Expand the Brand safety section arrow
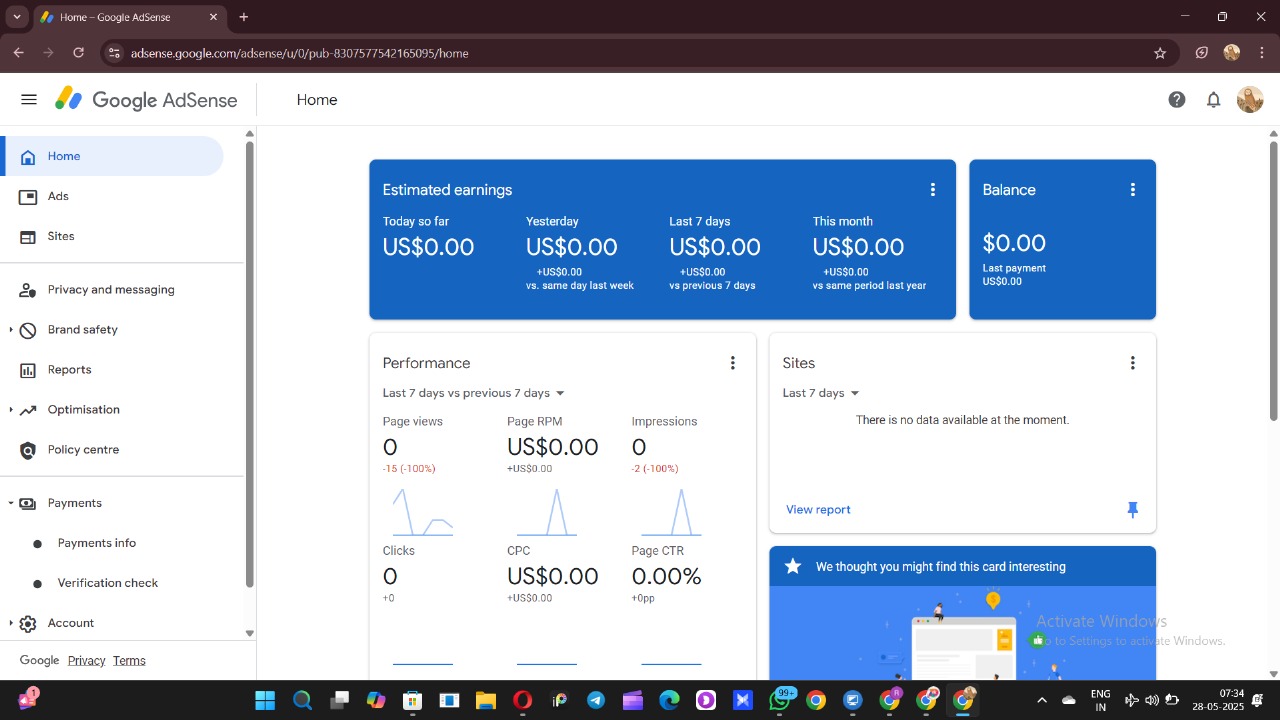The image size is (1280, 720). [11, 329]
